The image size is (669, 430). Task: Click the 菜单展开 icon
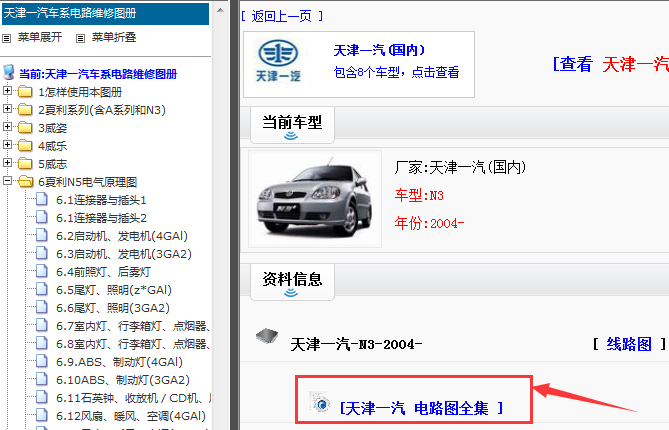click(6, 38)
